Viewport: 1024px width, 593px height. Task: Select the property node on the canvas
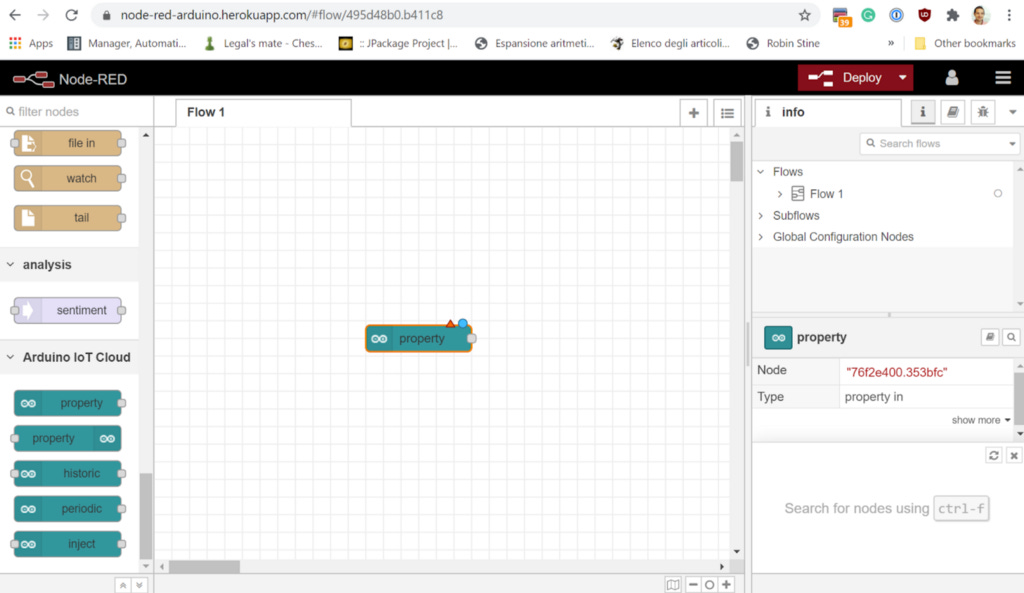[419, 338]
